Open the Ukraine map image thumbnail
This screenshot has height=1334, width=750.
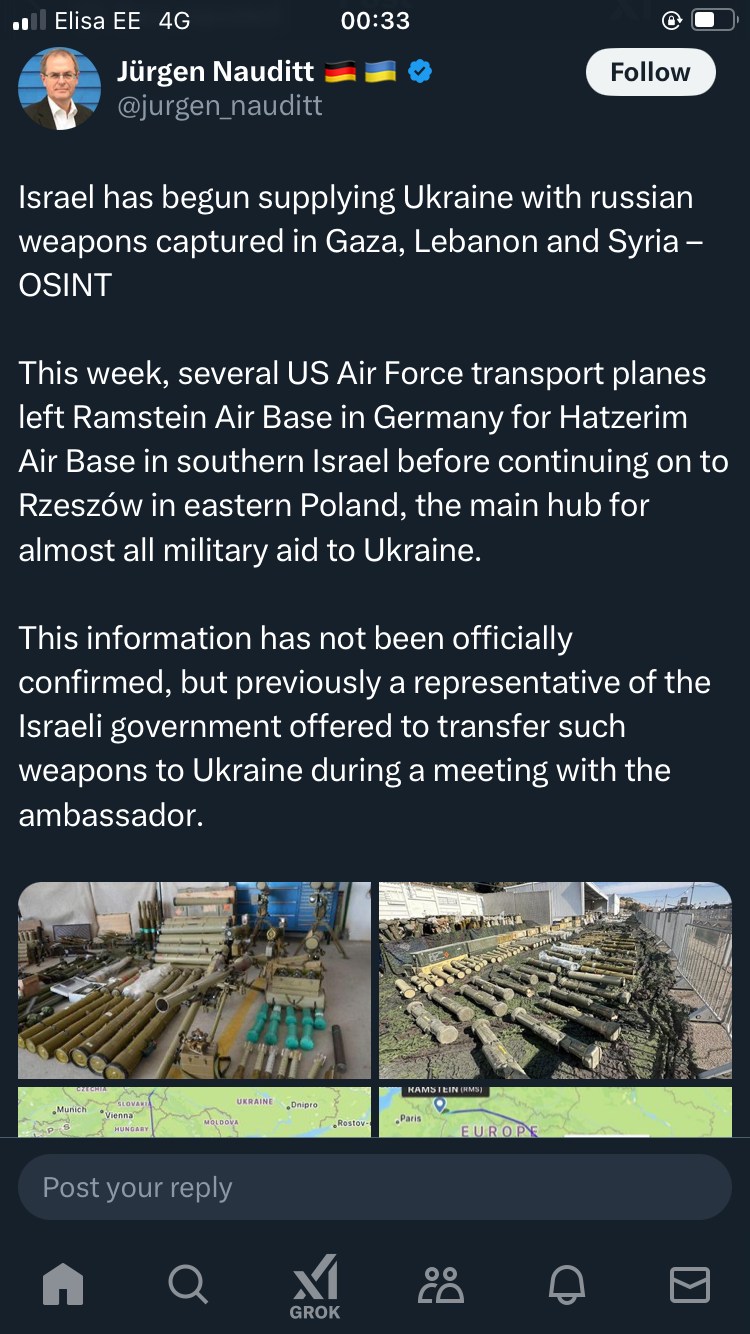click(194, 1112)
